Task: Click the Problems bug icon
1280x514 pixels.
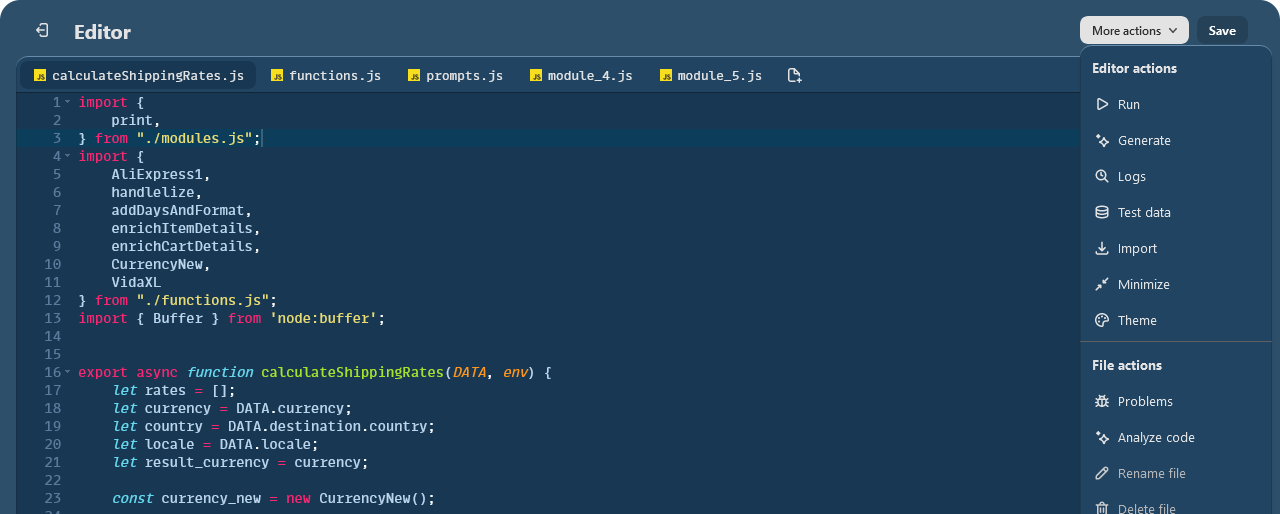Action: tap(1102, 402)
